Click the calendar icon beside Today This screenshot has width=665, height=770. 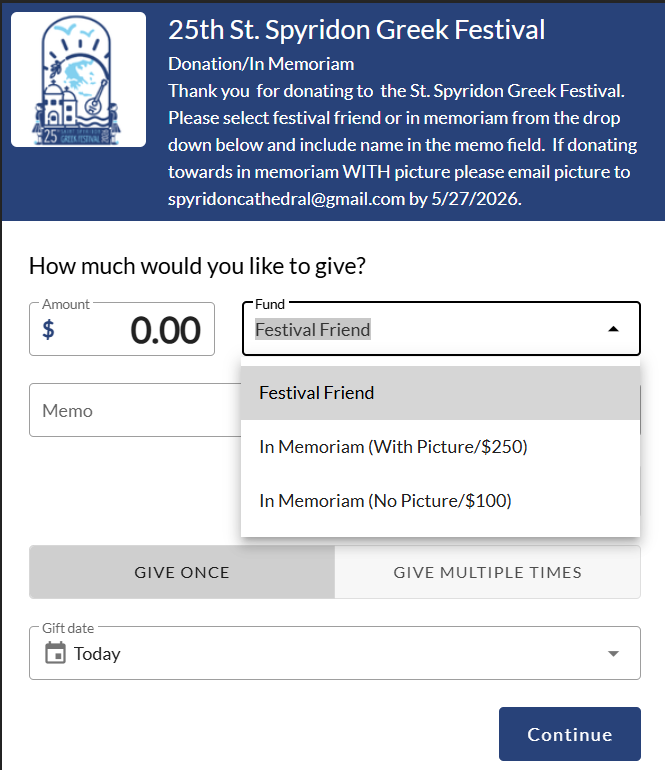(x=56, y=654)
